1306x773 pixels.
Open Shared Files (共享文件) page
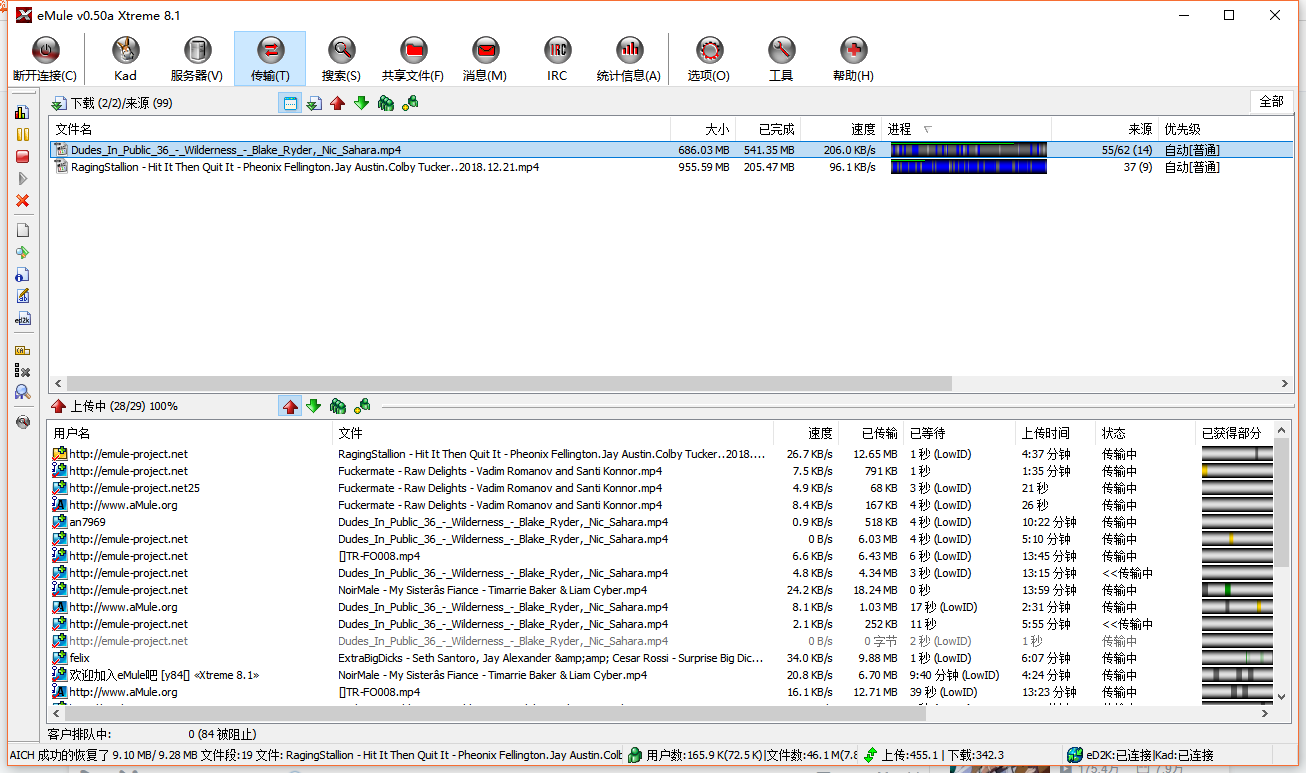coord(412,58)
